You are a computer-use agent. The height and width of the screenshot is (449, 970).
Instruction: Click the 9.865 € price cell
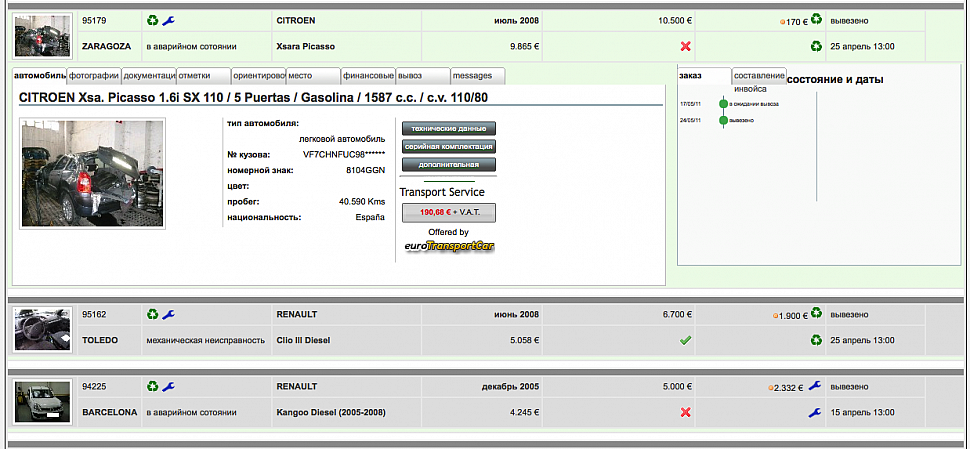click(x=482, y=46)
